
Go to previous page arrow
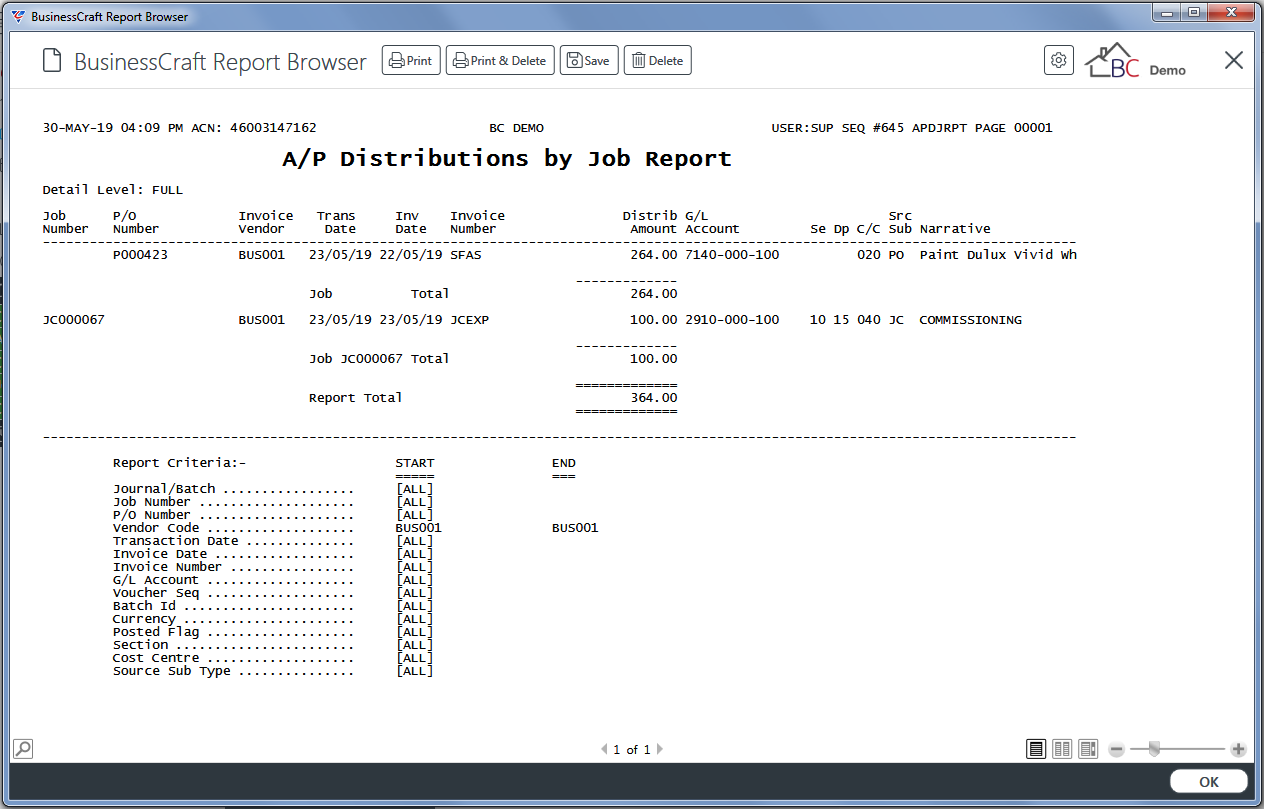point(603,749)
